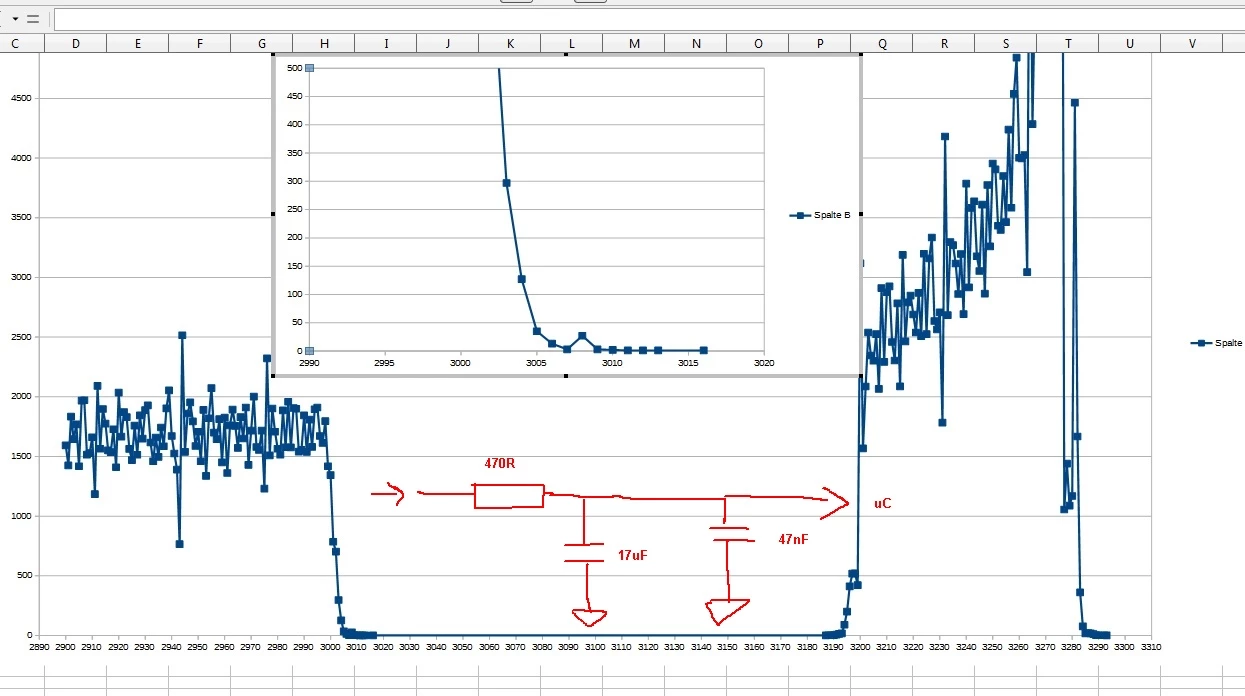Click main chart x-axis label 3100

[595, 648]
